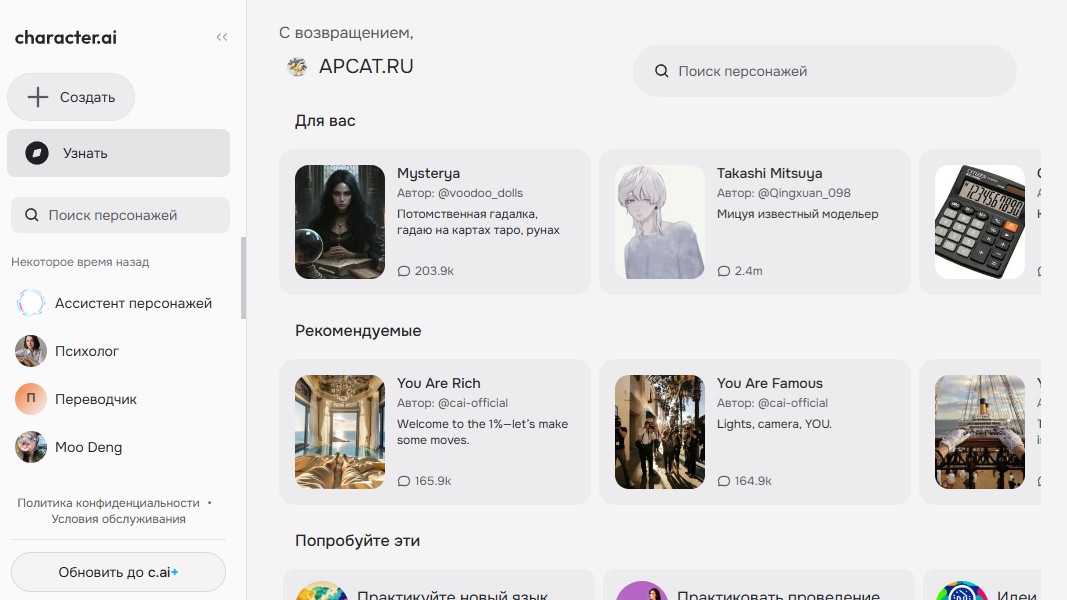
Task: Collapse the sidebar with the double-chevron control
Action: pyautogui.click(x=221, y=36)
